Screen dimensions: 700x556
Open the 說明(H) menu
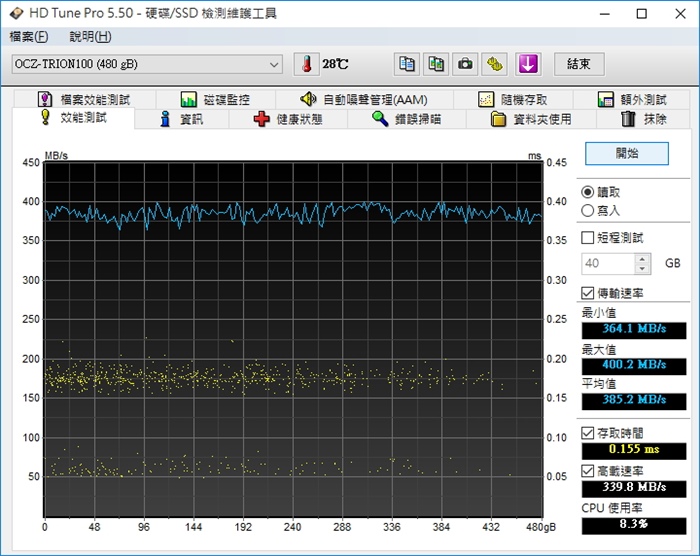point(90,37)
